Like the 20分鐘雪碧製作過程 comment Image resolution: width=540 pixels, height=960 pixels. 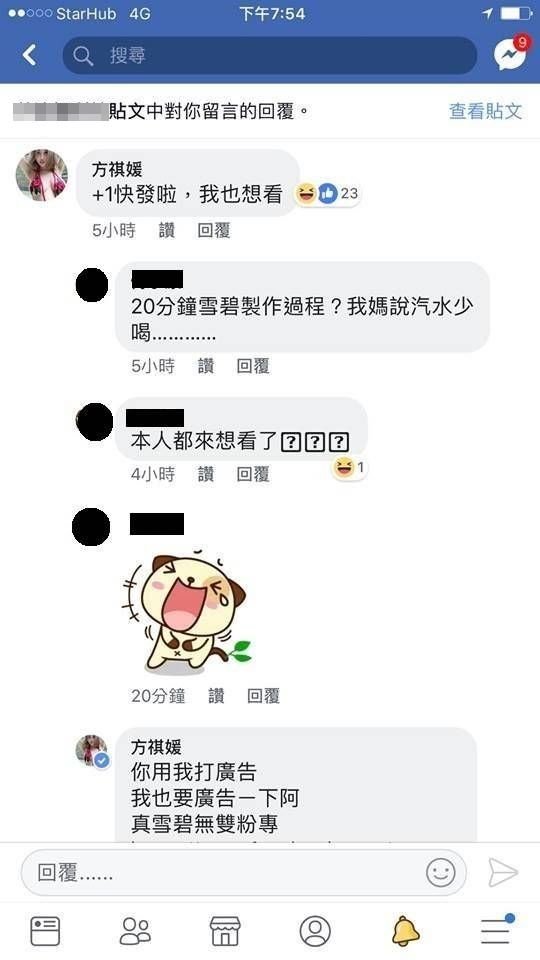[x=206, y=366]
